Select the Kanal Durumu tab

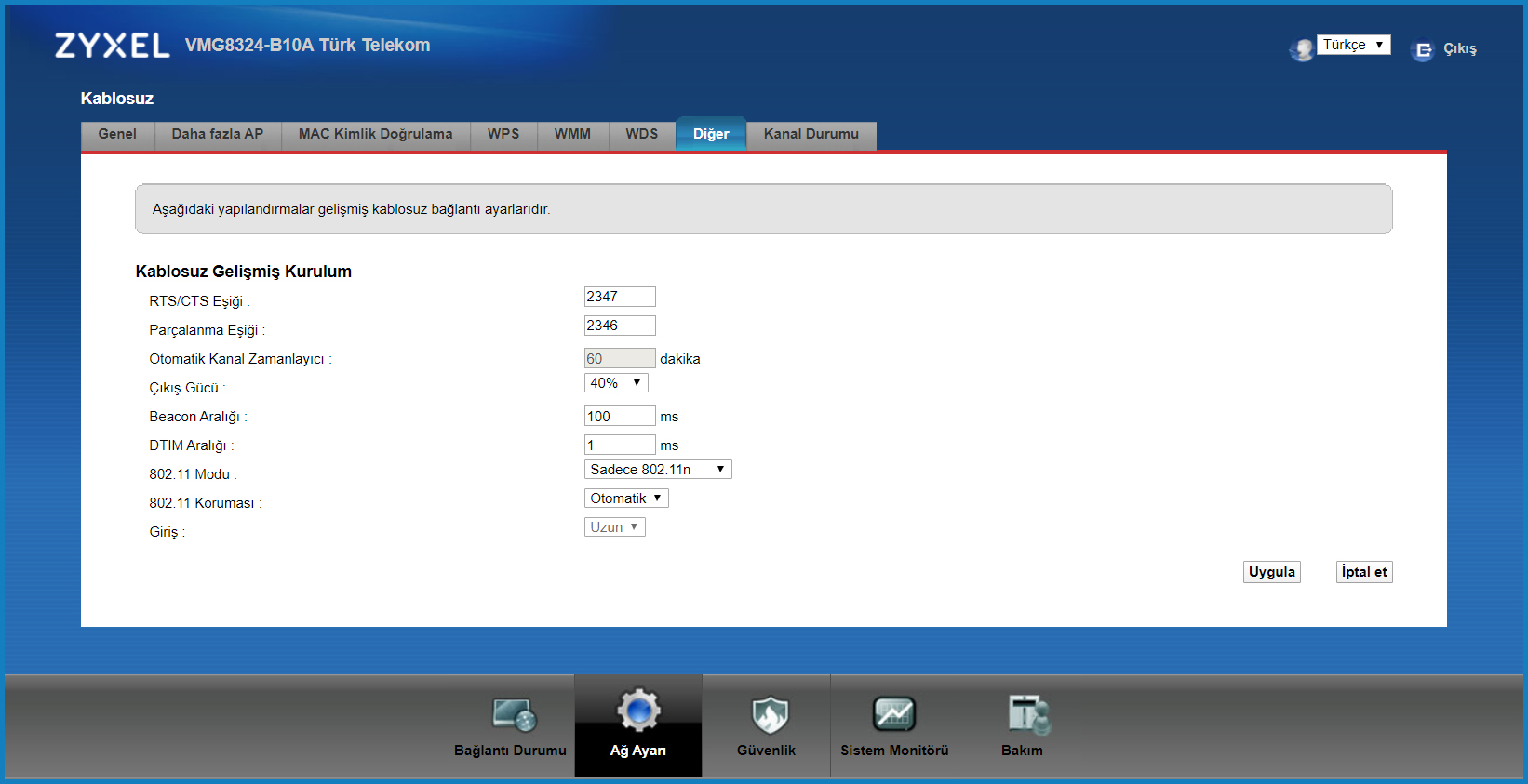tap(811, 134)
